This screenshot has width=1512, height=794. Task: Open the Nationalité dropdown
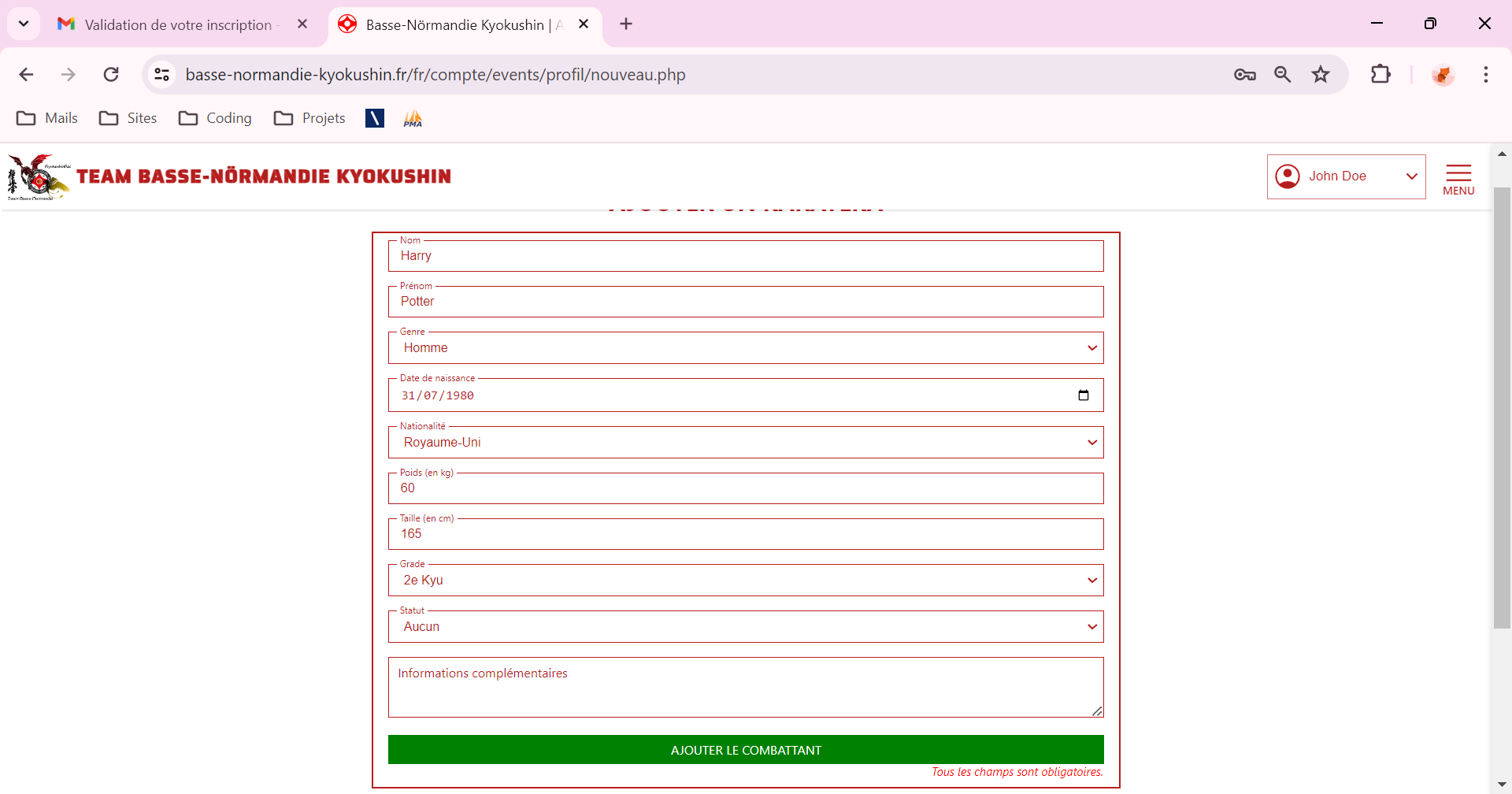click(745, 443)
